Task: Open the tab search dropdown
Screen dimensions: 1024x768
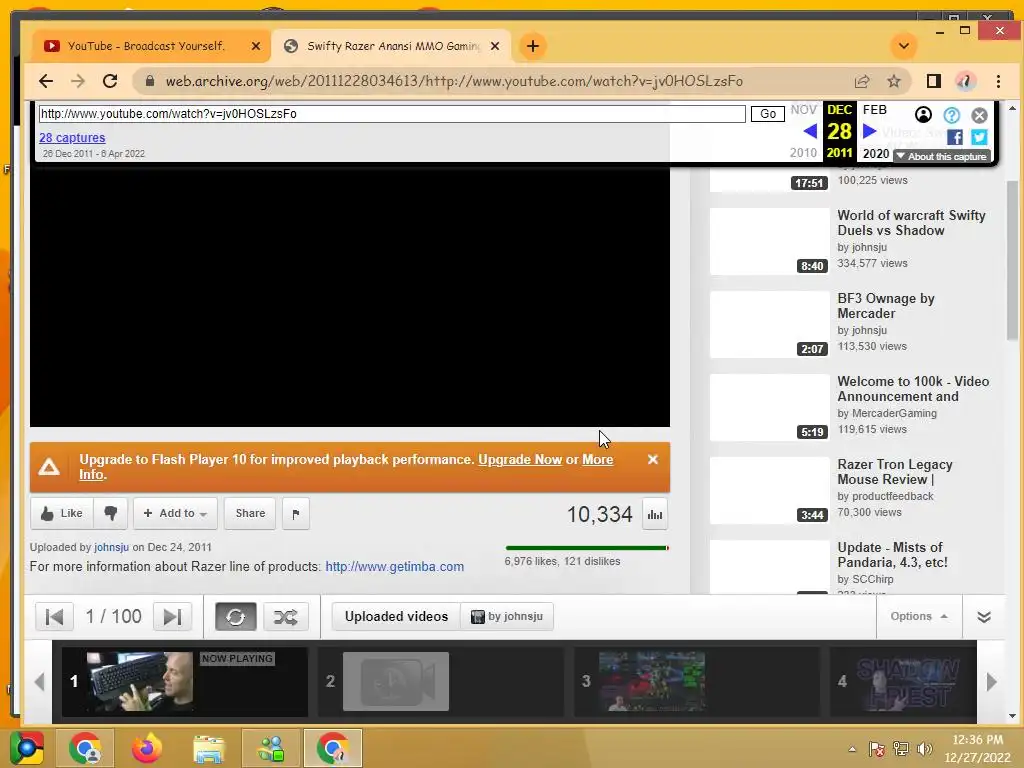Action: (904, 46)
